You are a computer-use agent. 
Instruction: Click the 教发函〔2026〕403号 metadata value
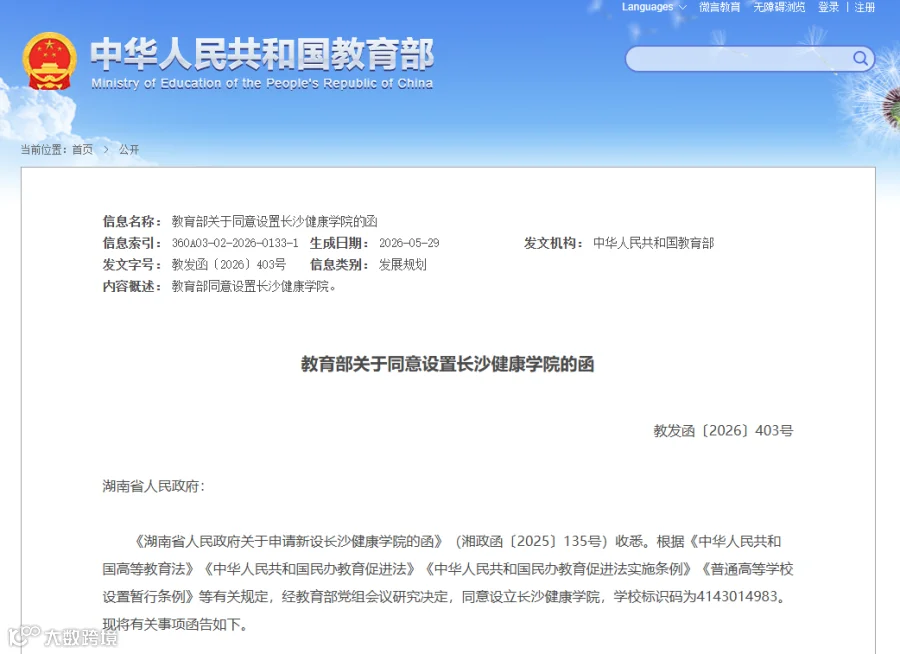[228, 265]
